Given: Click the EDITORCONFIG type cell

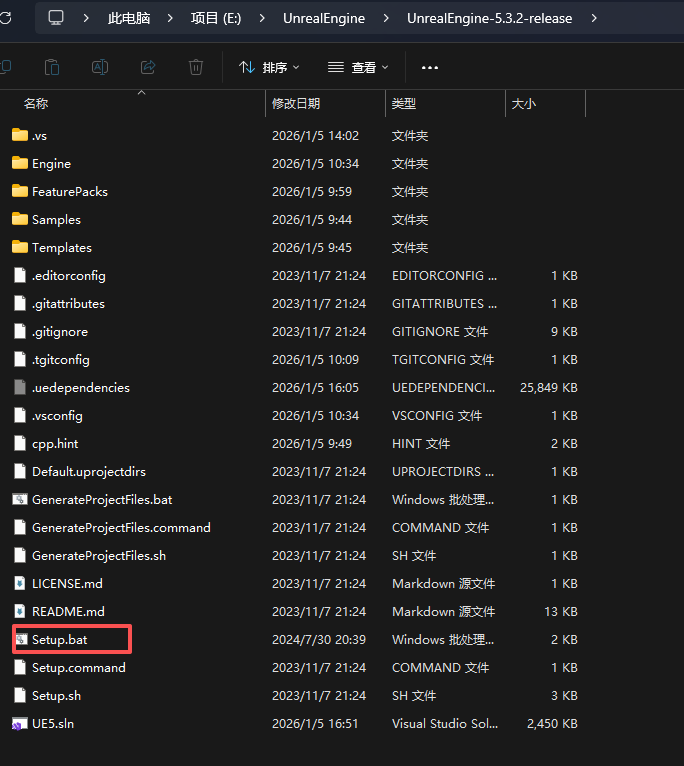Looking at the screenshot, I should click(x=444, y=276).
